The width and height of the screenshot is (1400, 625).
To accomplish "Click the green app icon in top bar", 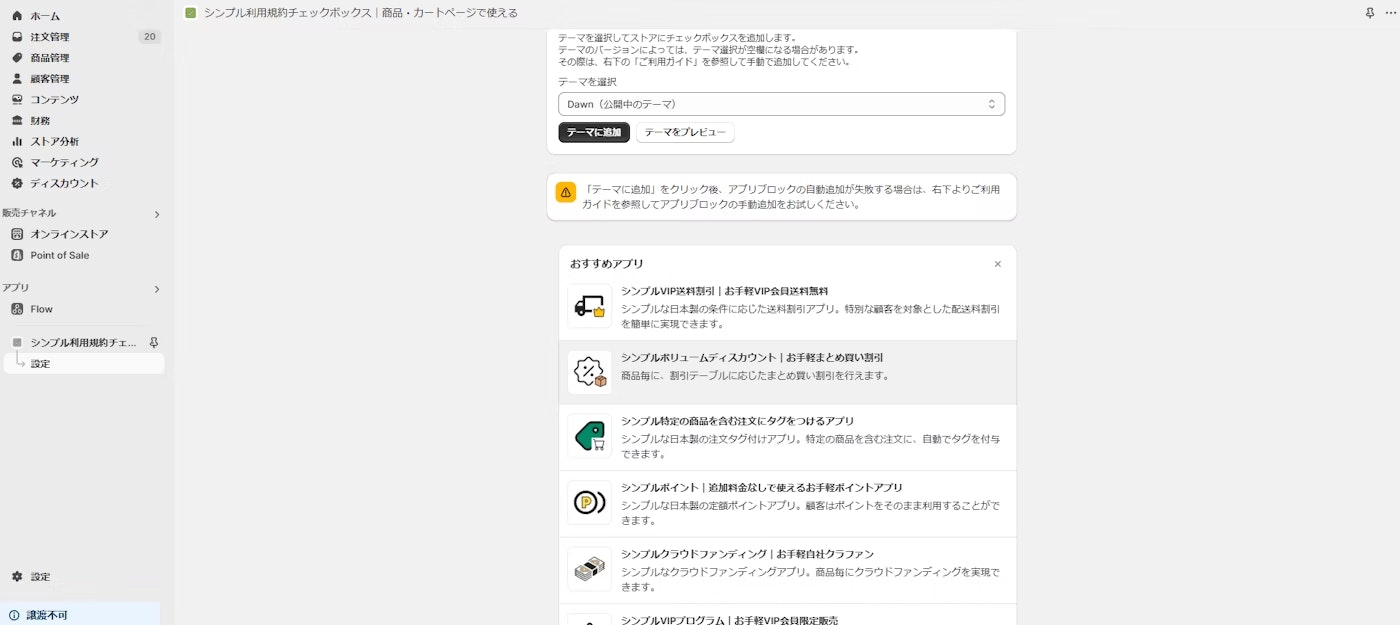I will tap(191, 13).
